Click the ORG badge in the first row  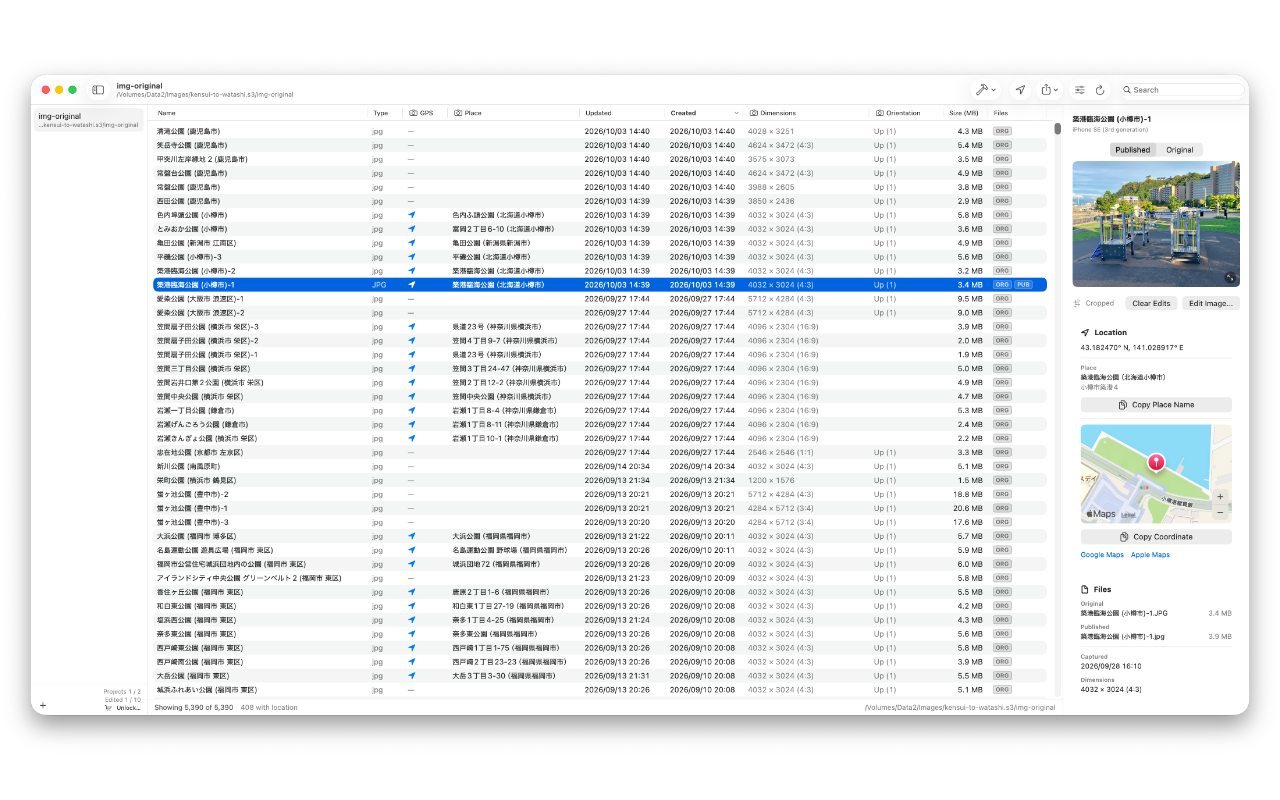click(x=1002, y=131)
